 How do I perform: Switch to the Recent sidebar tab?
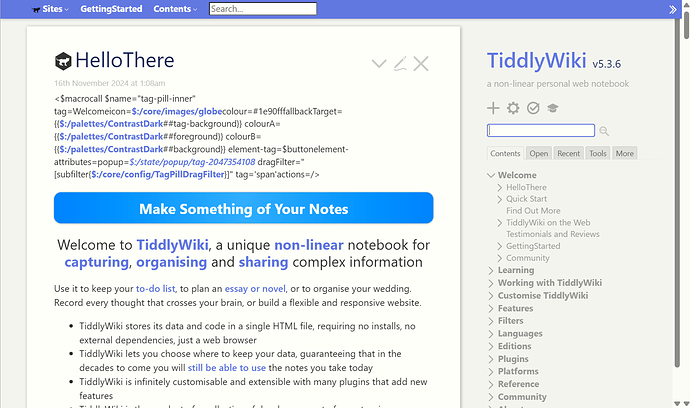(x=569, y=153)
